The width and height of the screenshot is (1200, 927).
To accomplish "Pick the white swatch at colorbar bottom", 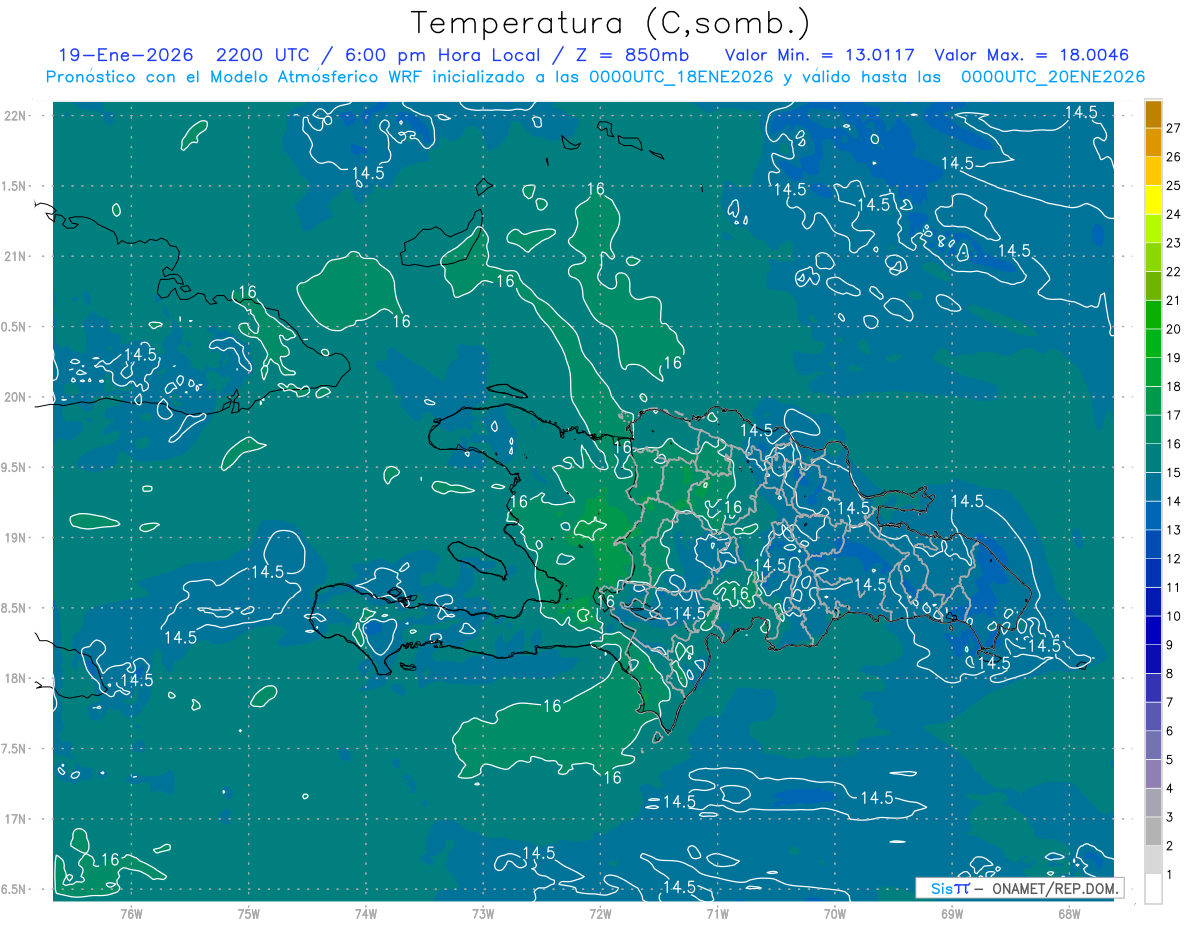I will [x=1154, y=888].
